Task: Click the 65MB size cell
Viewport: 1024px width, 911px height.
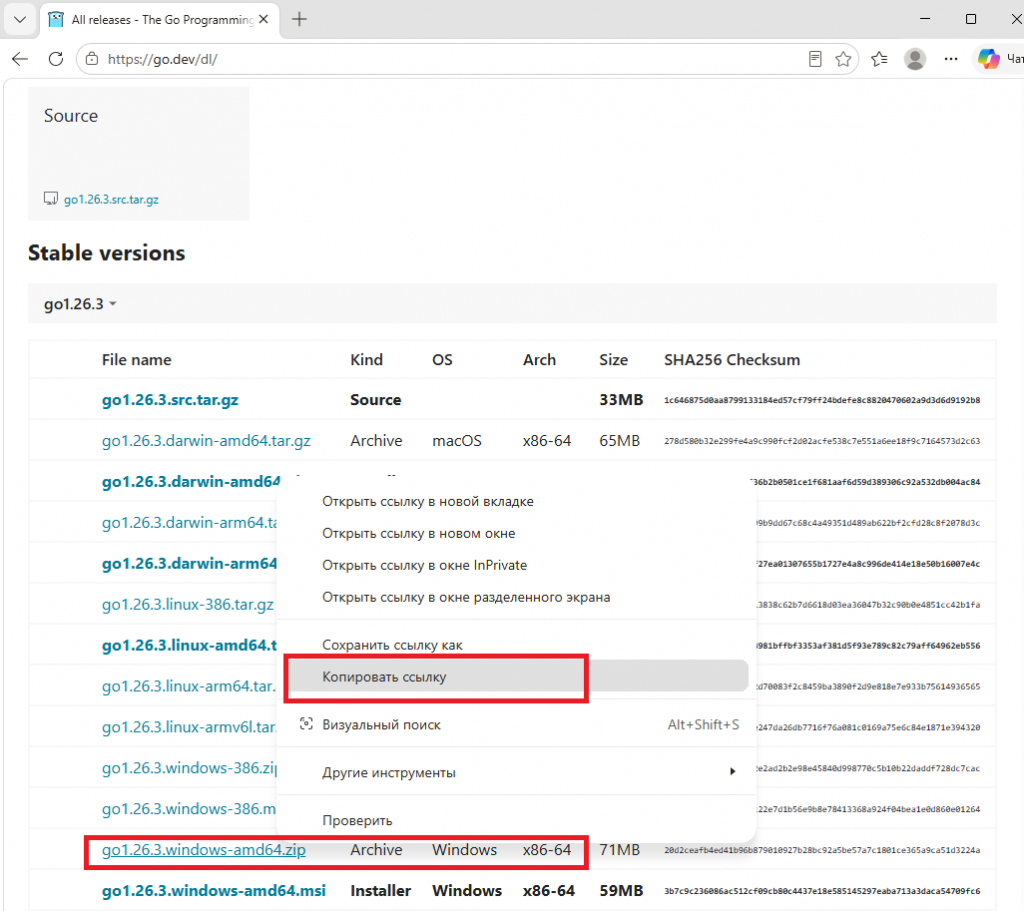Action: click(x=619, y=441)
